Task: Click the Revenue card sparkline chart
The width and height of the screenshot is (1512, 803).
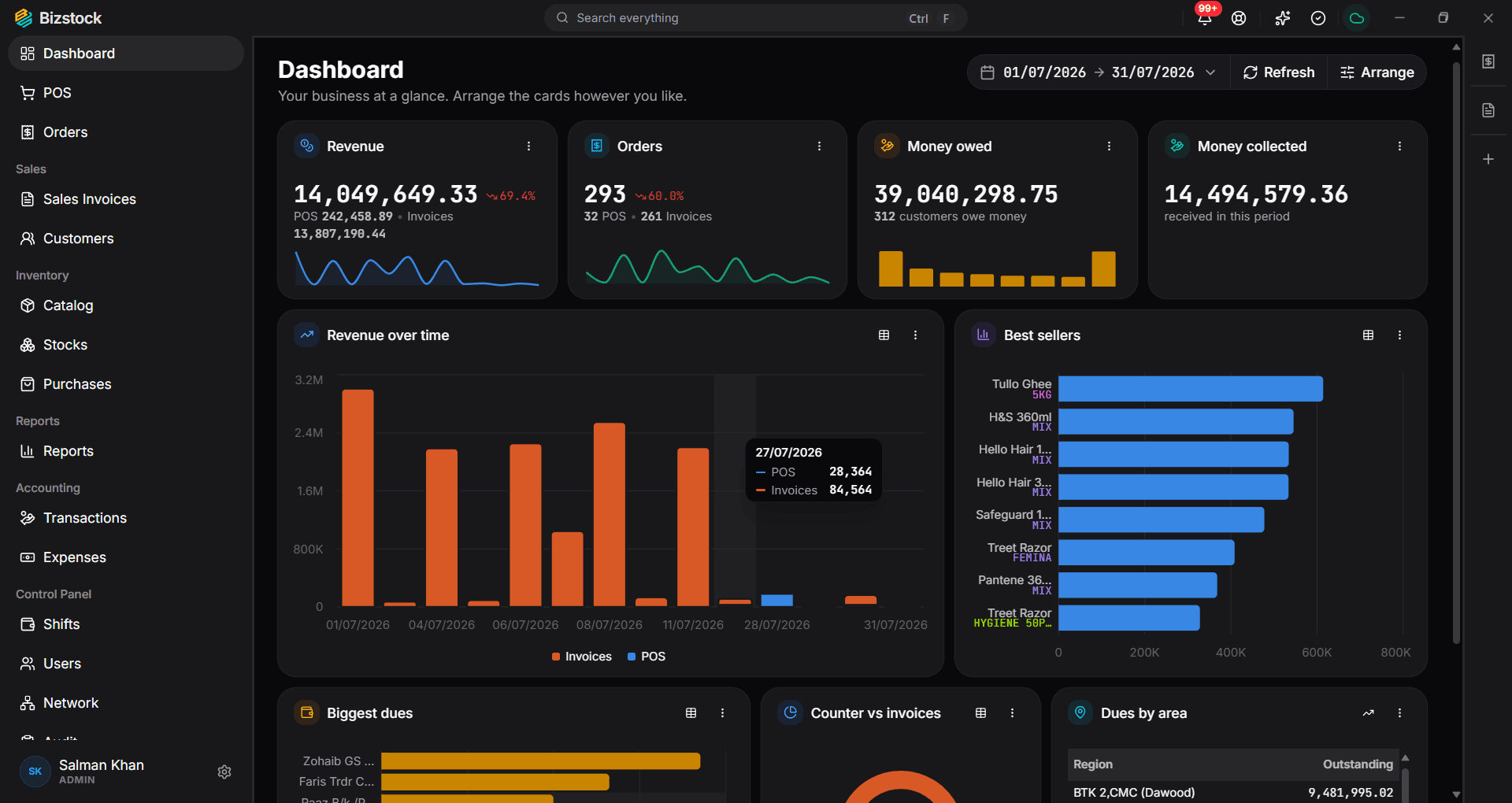Action: [x=417, y=268]
